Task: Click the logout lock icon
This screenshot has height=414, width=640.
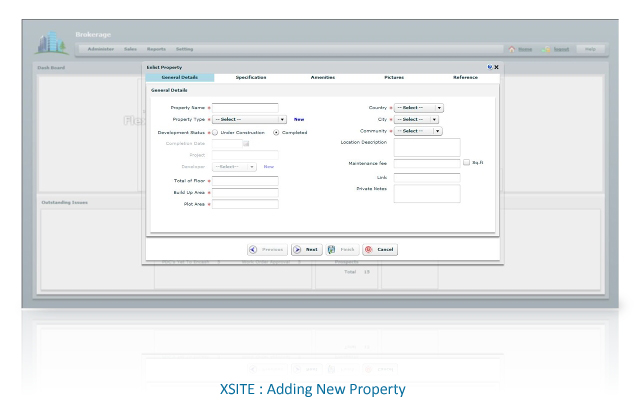Action: point(546,49)
